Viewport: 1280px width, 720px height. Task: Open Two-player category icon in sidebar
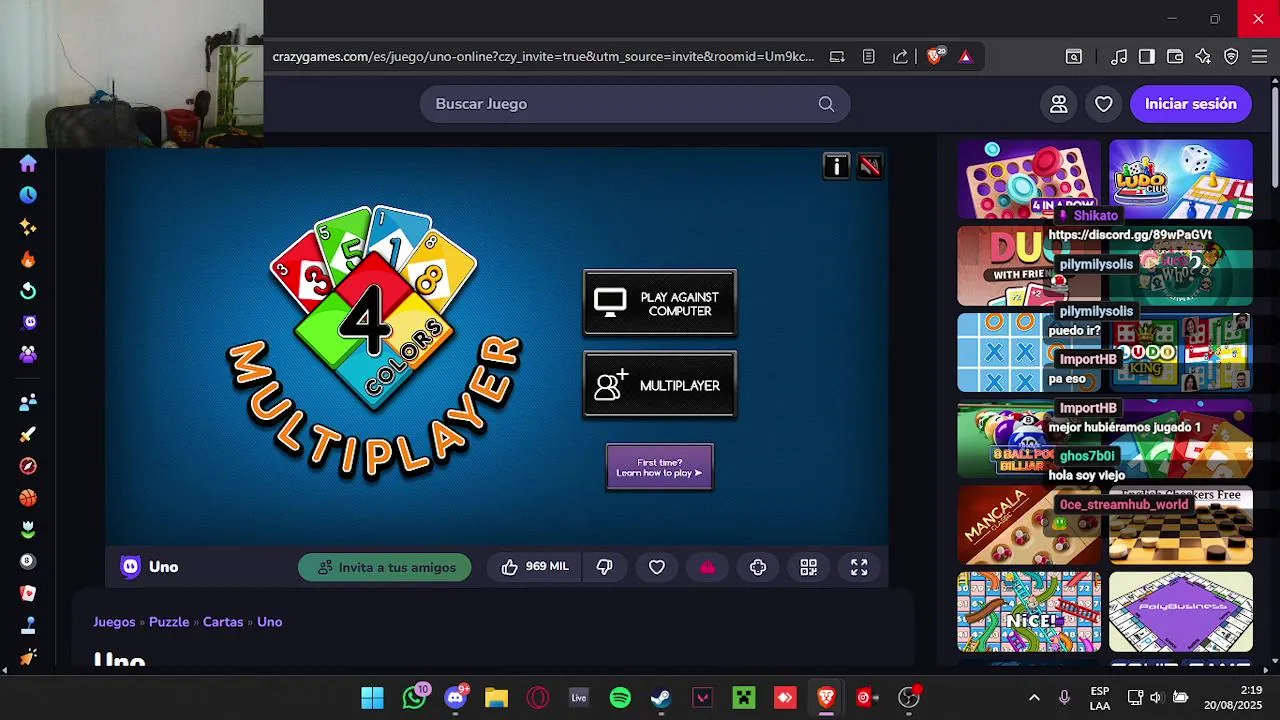tap(28, 402)
